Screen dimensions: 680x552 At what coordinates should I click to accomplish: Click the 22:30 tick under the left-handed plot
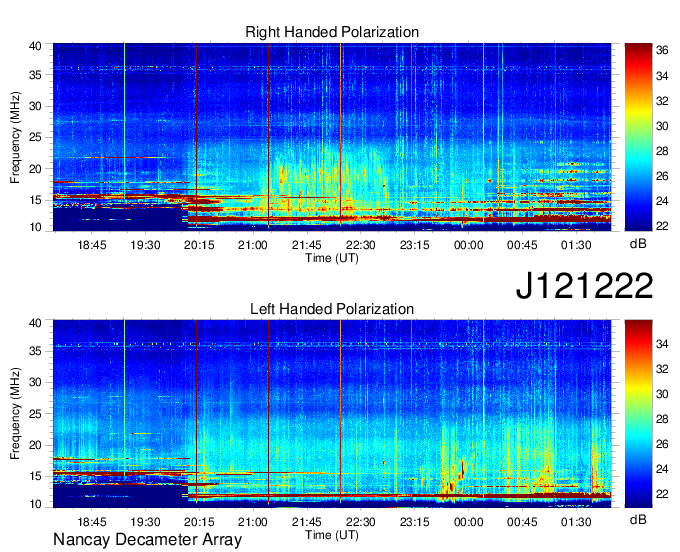point(361,522)
